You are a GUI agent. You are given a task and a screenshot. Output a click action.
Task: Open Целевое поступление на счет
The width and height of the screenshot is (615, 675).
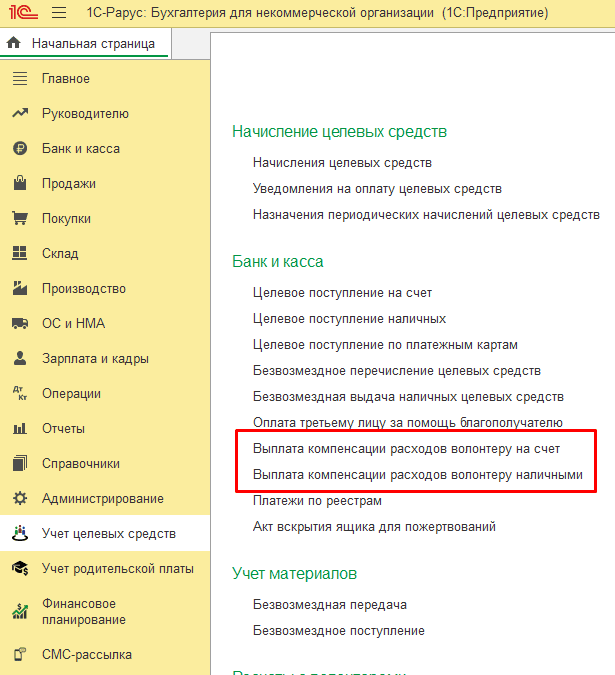pos(342,293)
